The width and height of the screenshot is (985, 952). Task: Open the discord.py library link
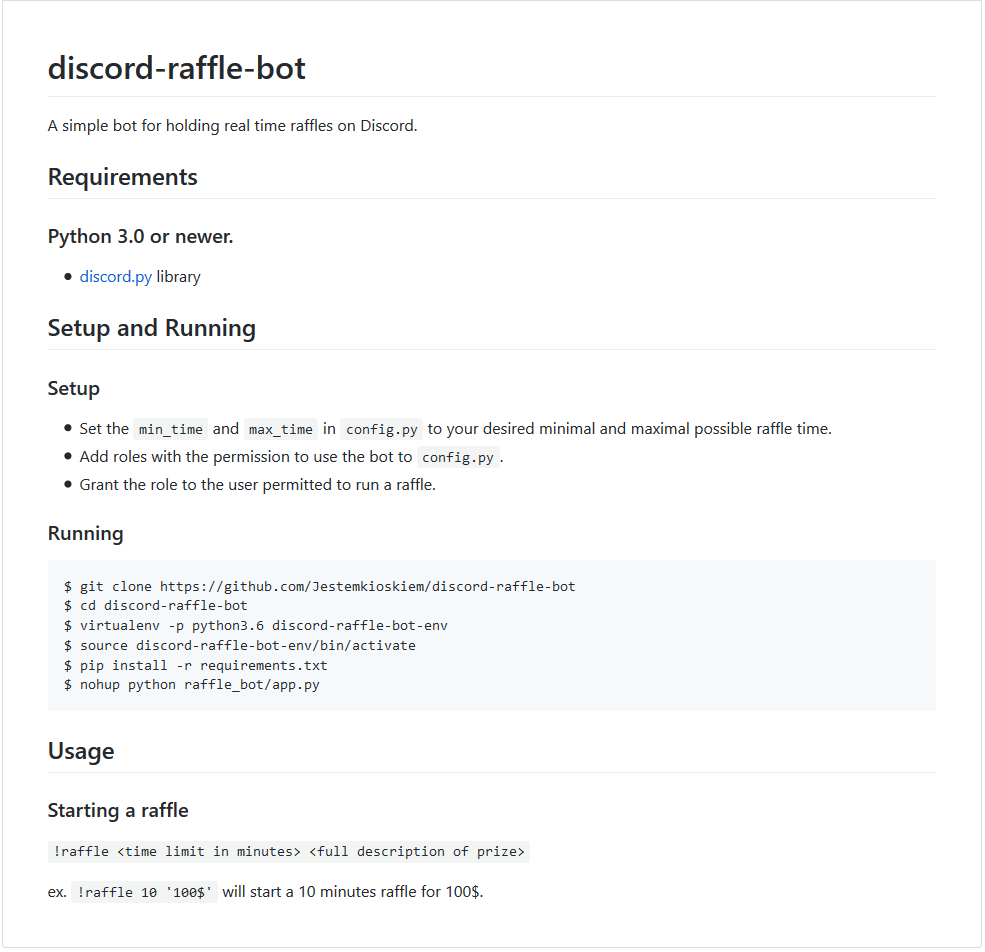coord(115,277)
